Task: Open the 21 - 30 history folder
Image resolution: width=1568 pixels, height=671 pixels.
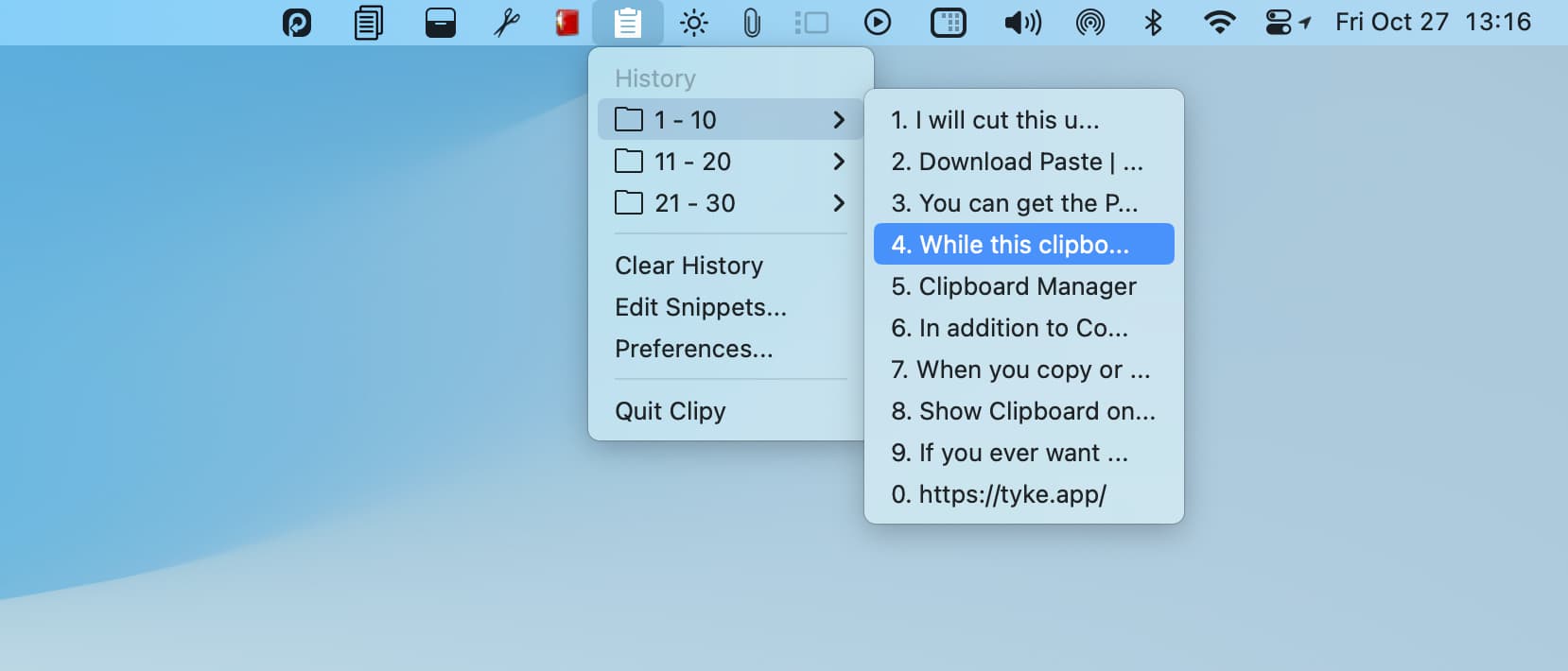Action: tap(730, 202)
